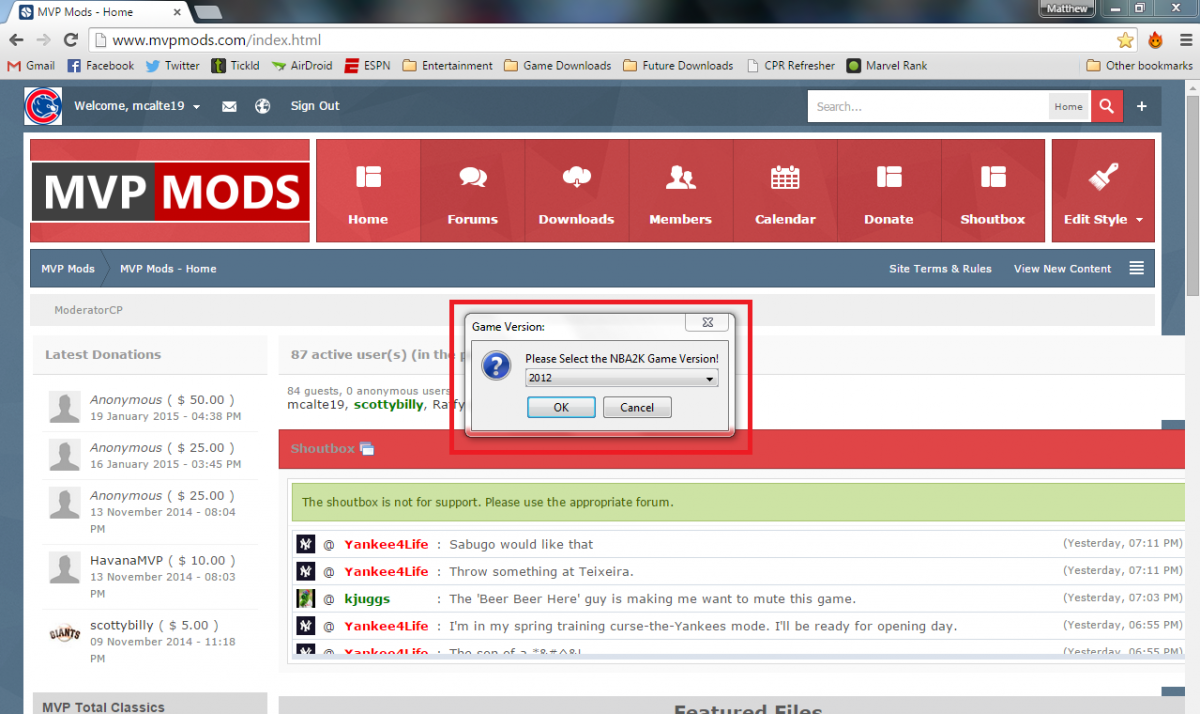Click the red search magnifier button
1200x714 pixels.
tap(1107, 106)
